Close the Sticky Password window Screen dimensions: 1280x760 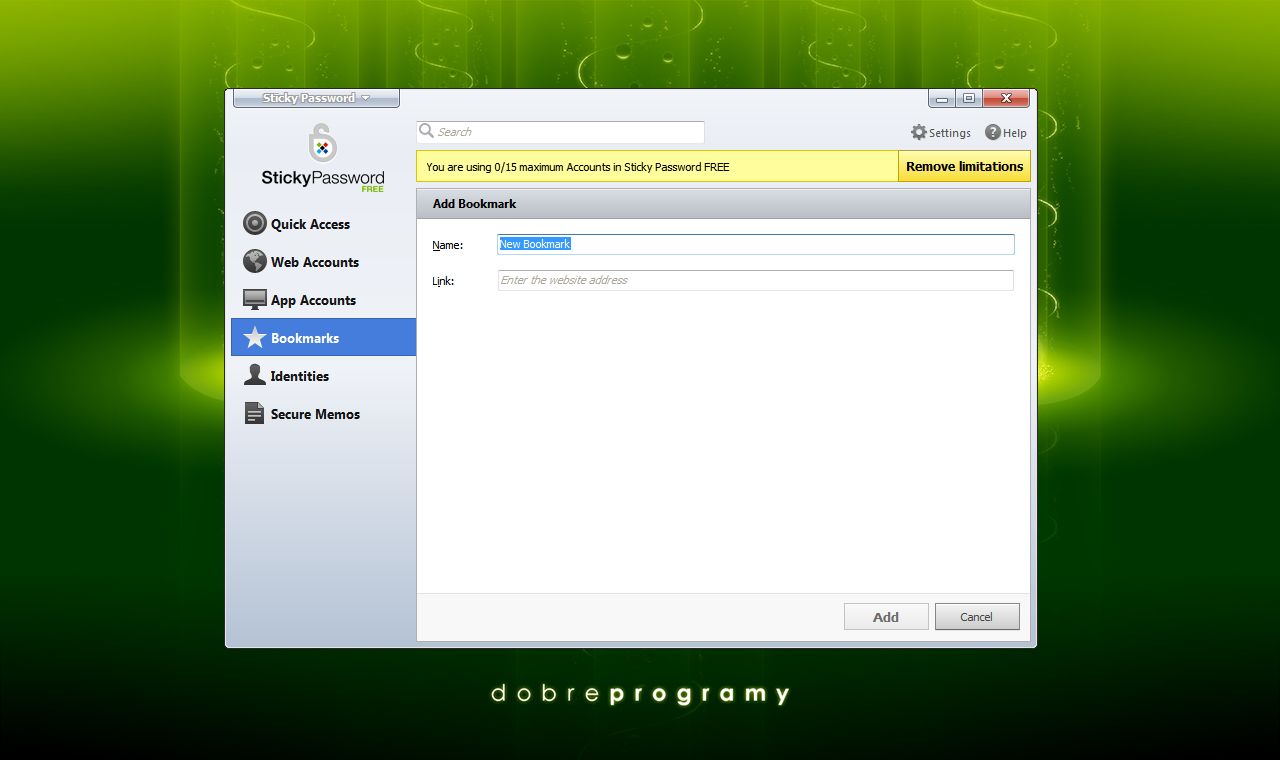pos(1006,98)
